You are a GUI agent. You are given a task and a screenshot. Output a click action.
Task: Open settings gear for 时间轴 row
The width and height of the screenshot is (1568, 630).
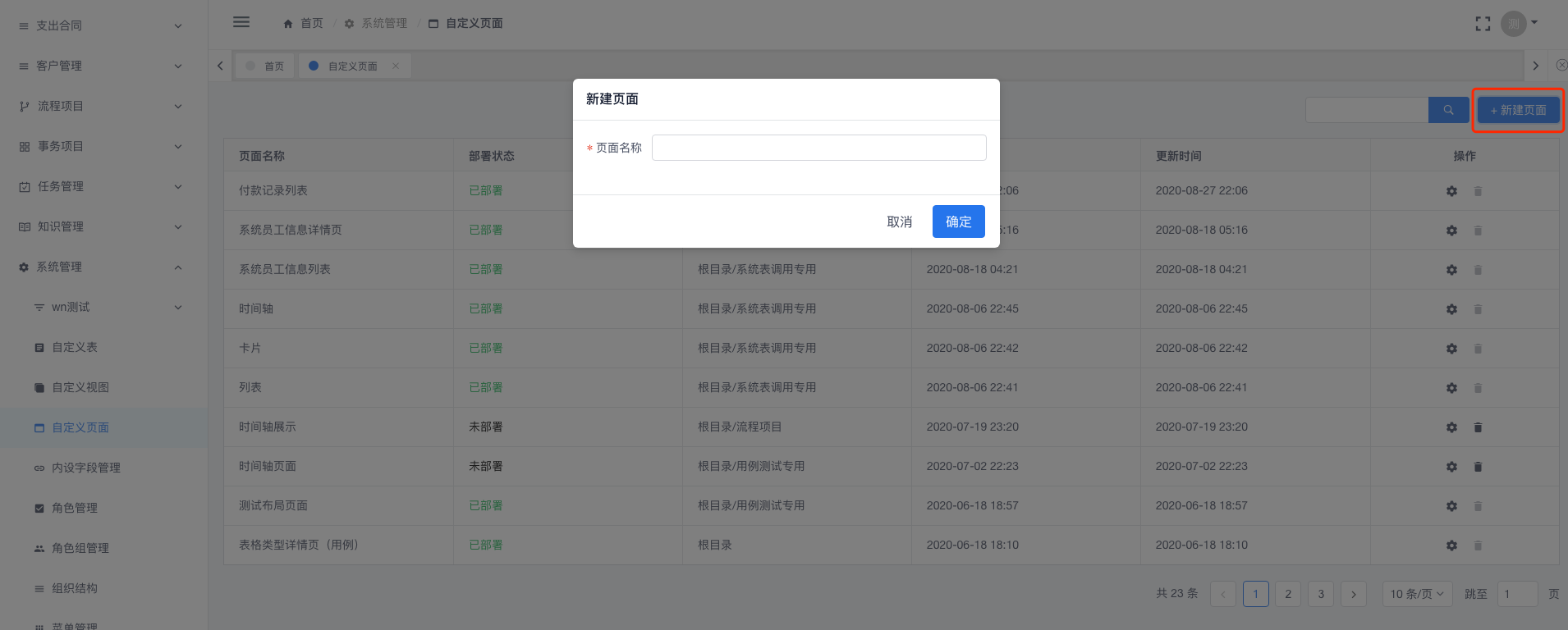pyautogui.click(x=1451, y=309)
